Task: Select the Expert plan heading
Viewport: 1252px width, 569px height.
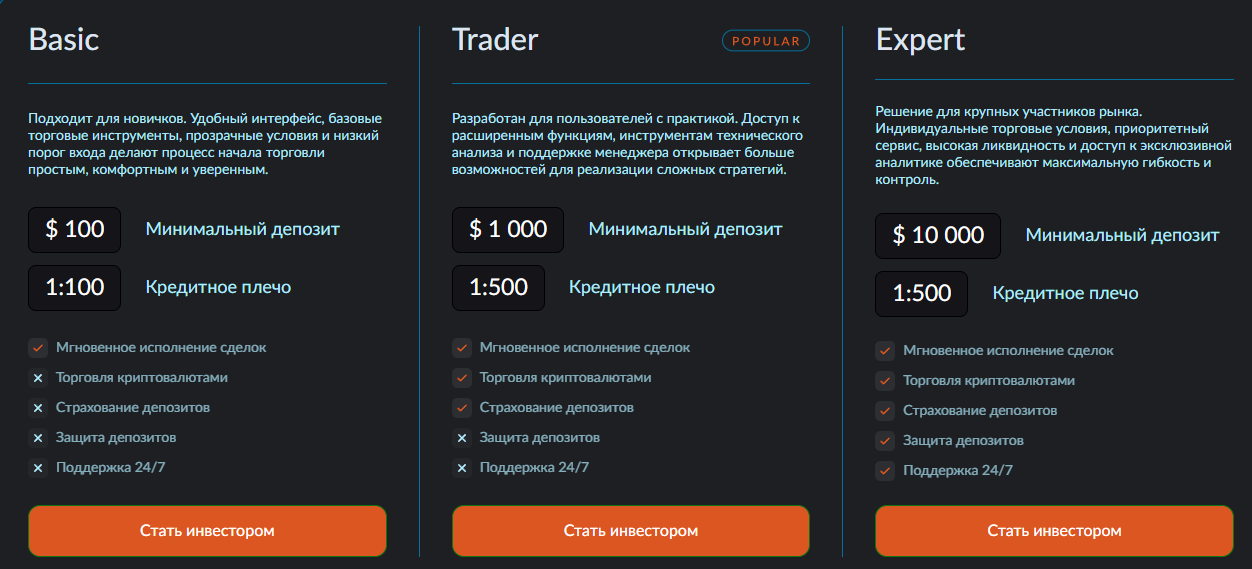Action: click(920, 39)
